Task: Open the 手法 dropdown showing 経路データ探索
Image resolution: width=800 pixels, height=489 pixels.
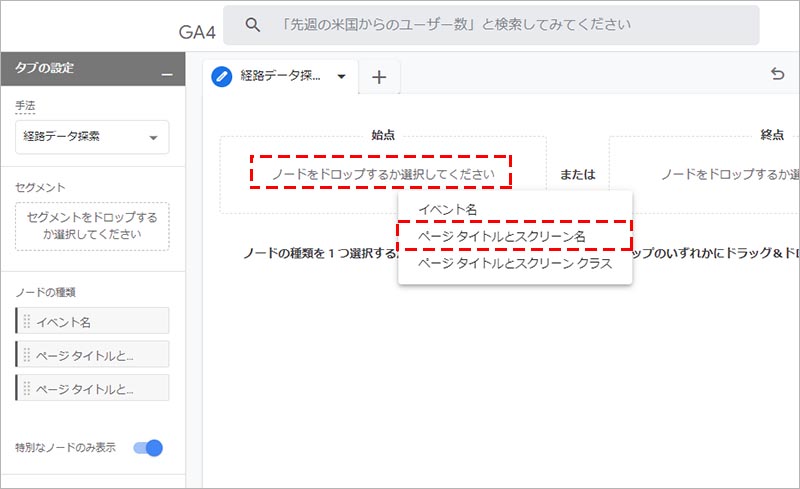Action: pos(92,137)
